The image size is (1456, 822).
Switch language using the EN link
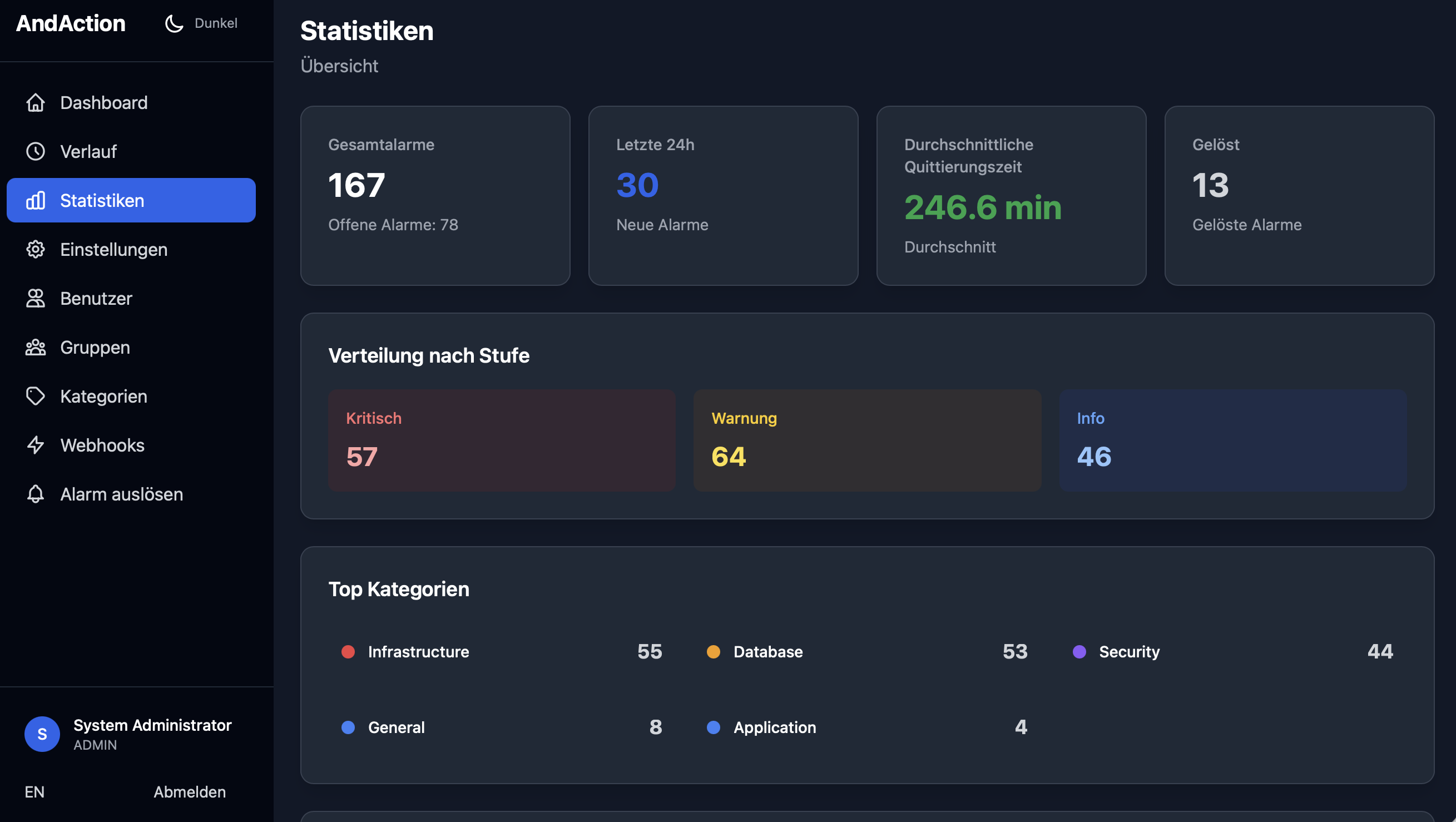(34, 791)
